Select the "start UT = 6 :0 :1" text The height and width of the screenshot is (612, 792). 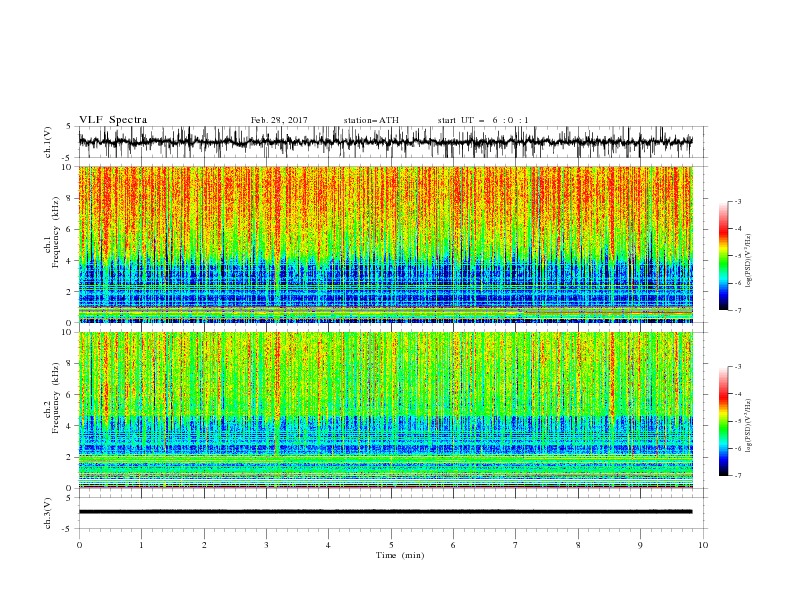(x=483, y=120)
